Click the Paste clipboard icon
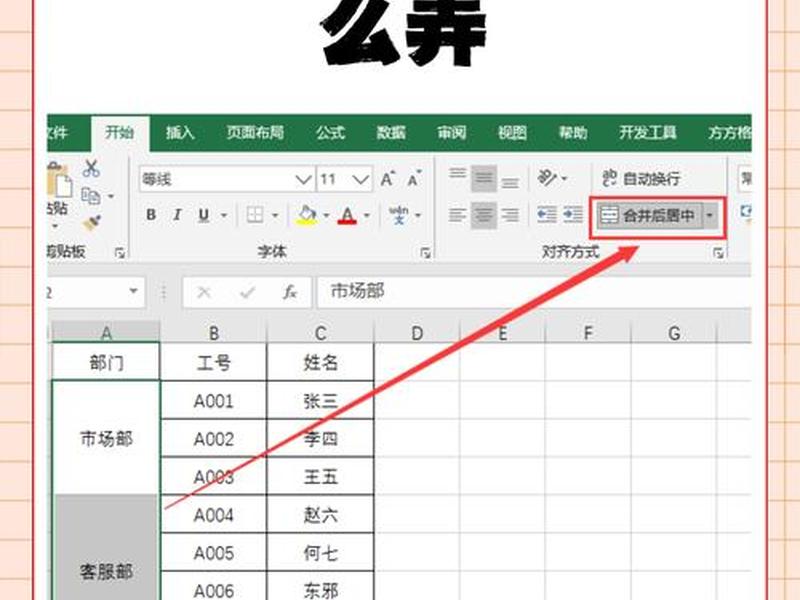 coord(59,180)
